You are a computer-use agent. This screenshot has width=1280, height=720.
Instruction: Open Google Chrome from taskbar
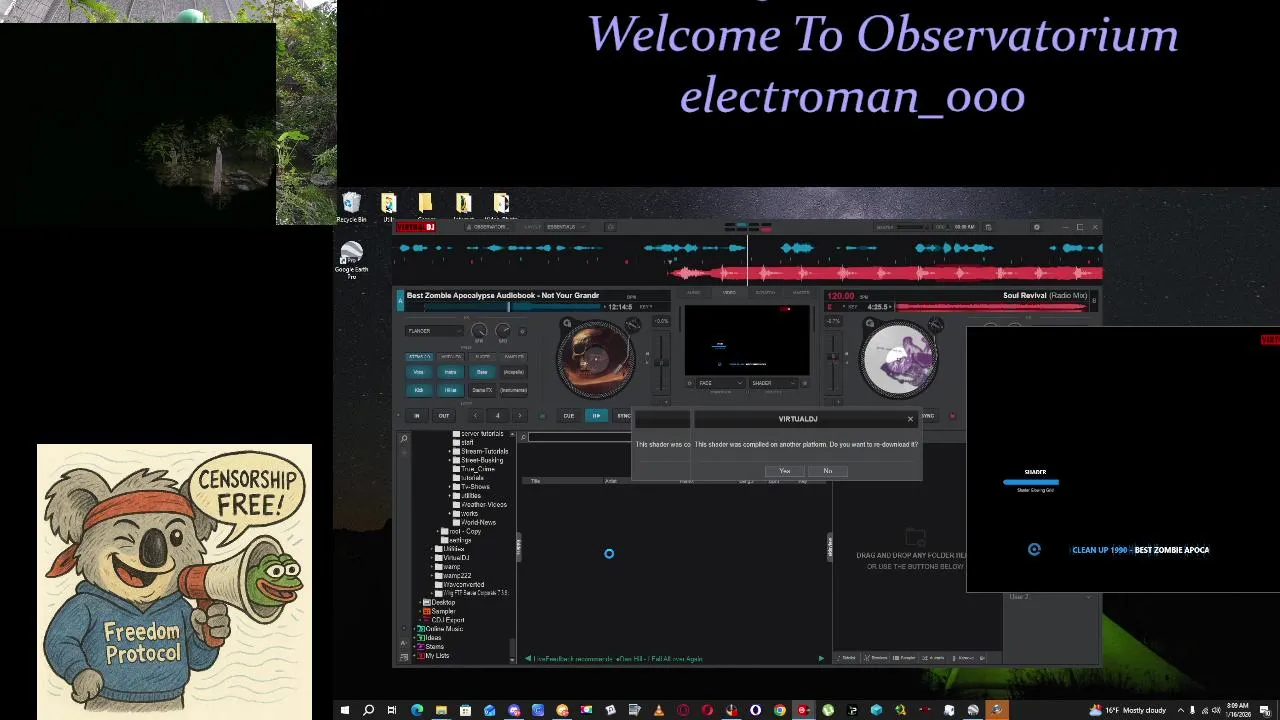(x=780, y=710)
